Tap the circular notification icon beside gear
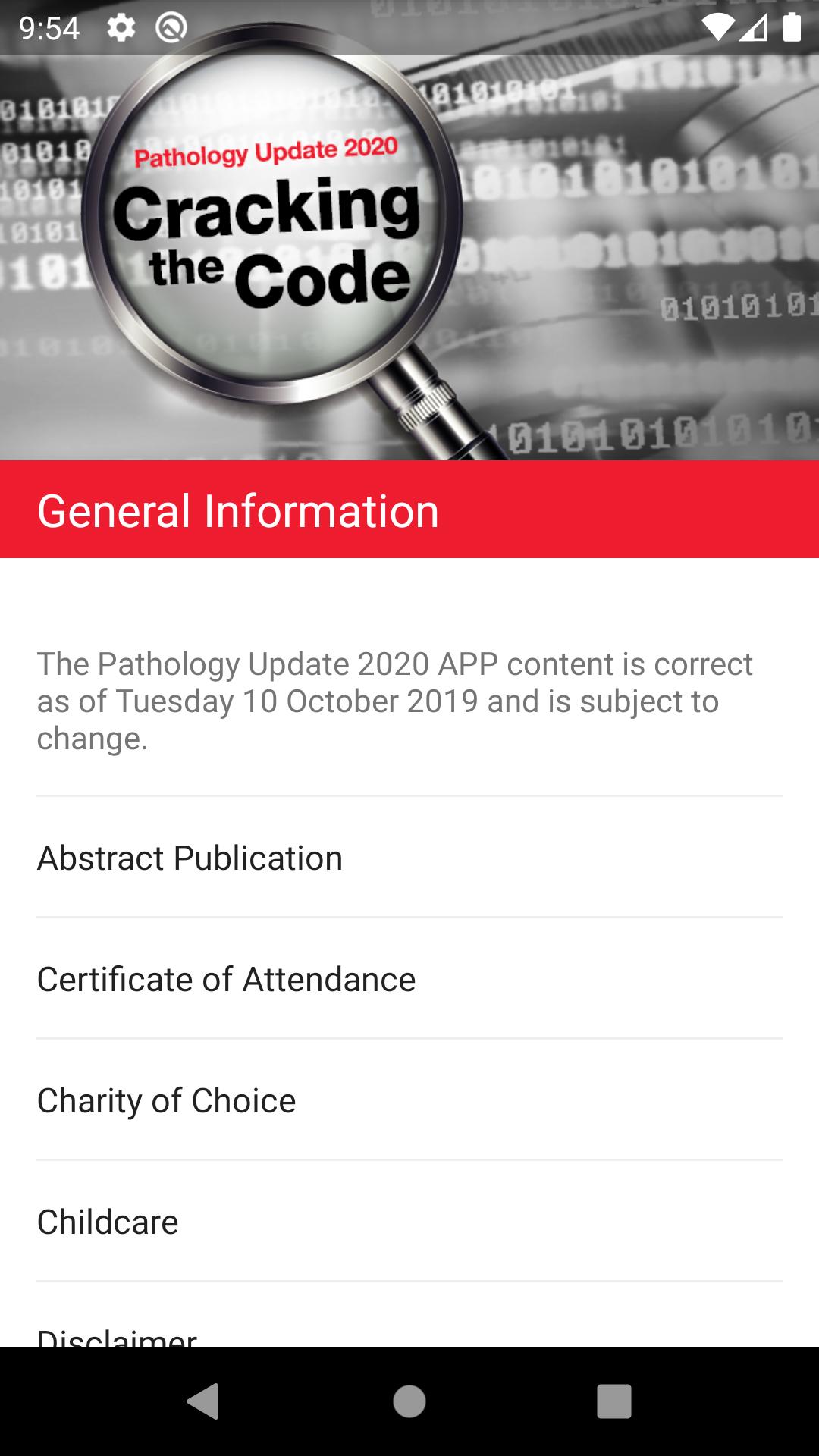 [171, 28]
